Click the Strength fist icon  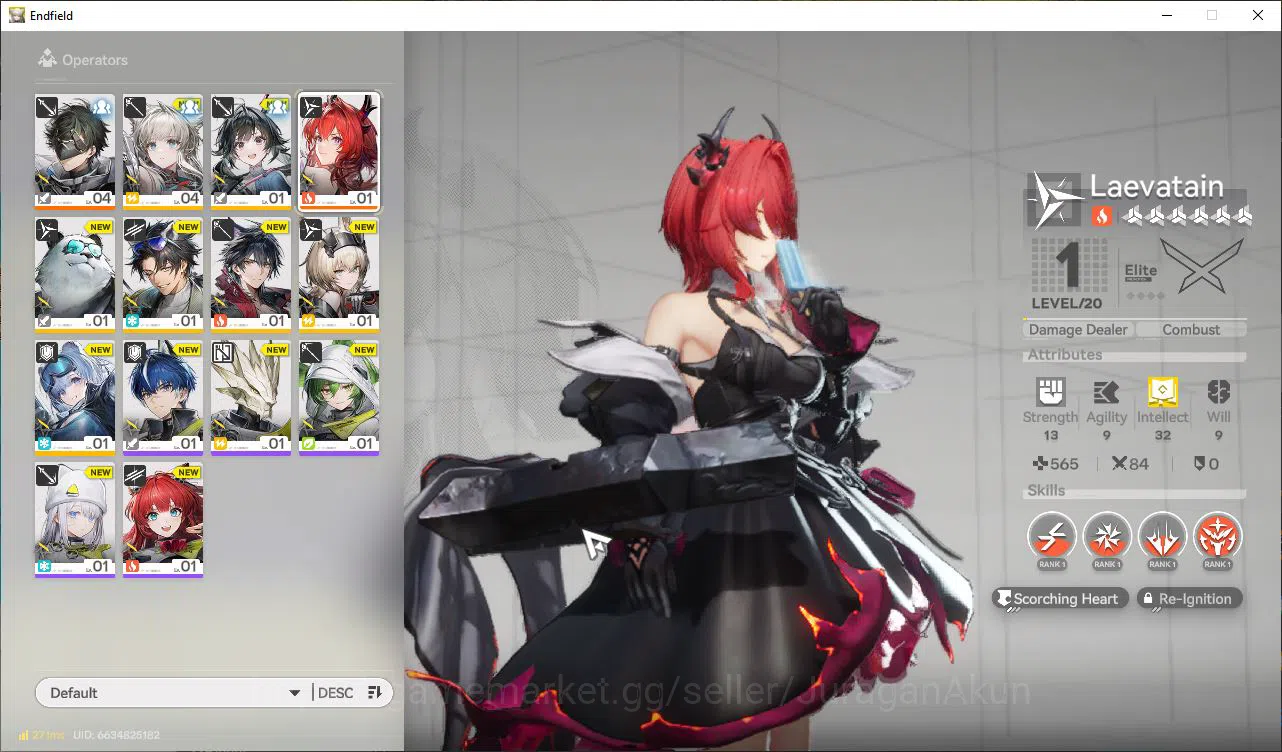1051,392
